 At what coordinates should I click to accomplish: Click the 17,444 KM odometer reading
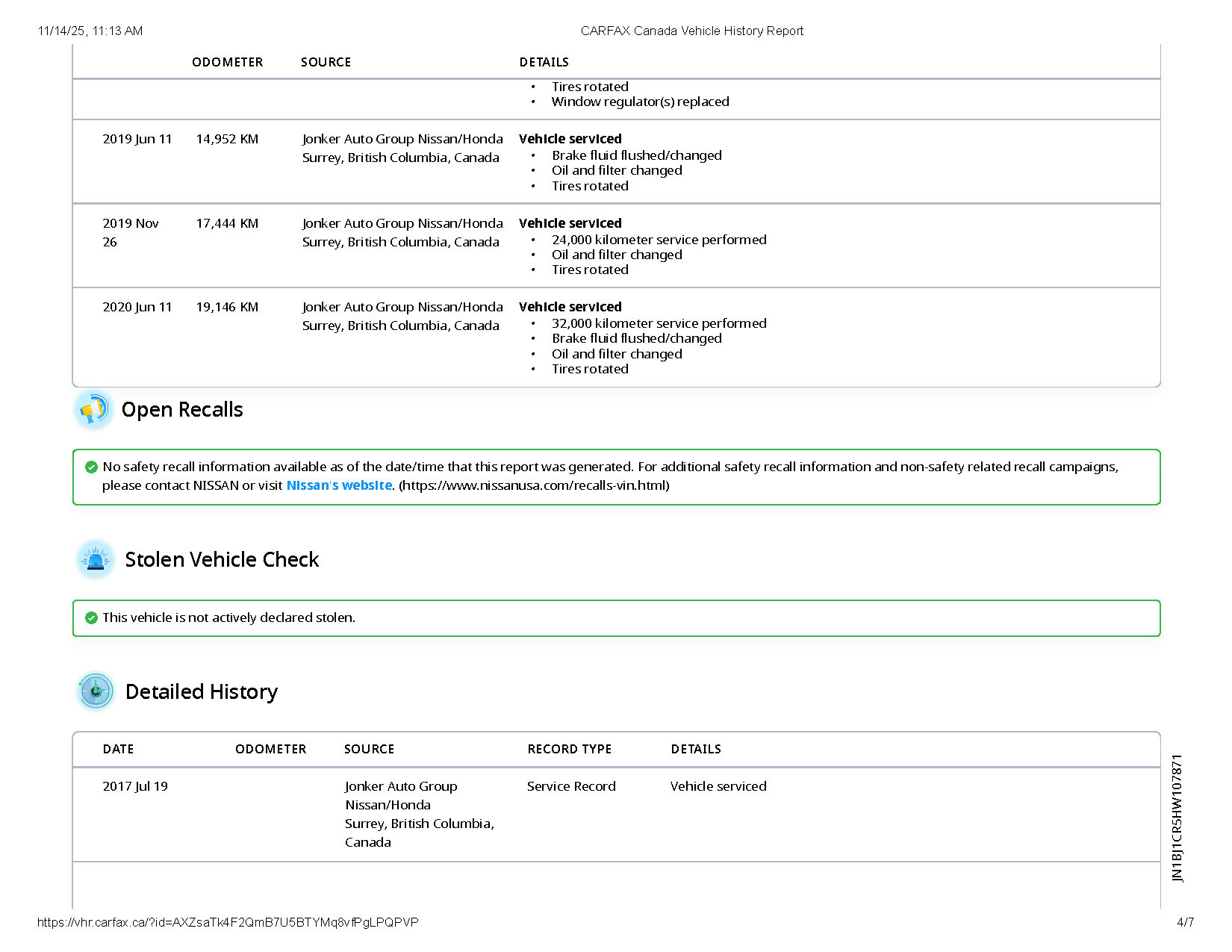point(227,224)
